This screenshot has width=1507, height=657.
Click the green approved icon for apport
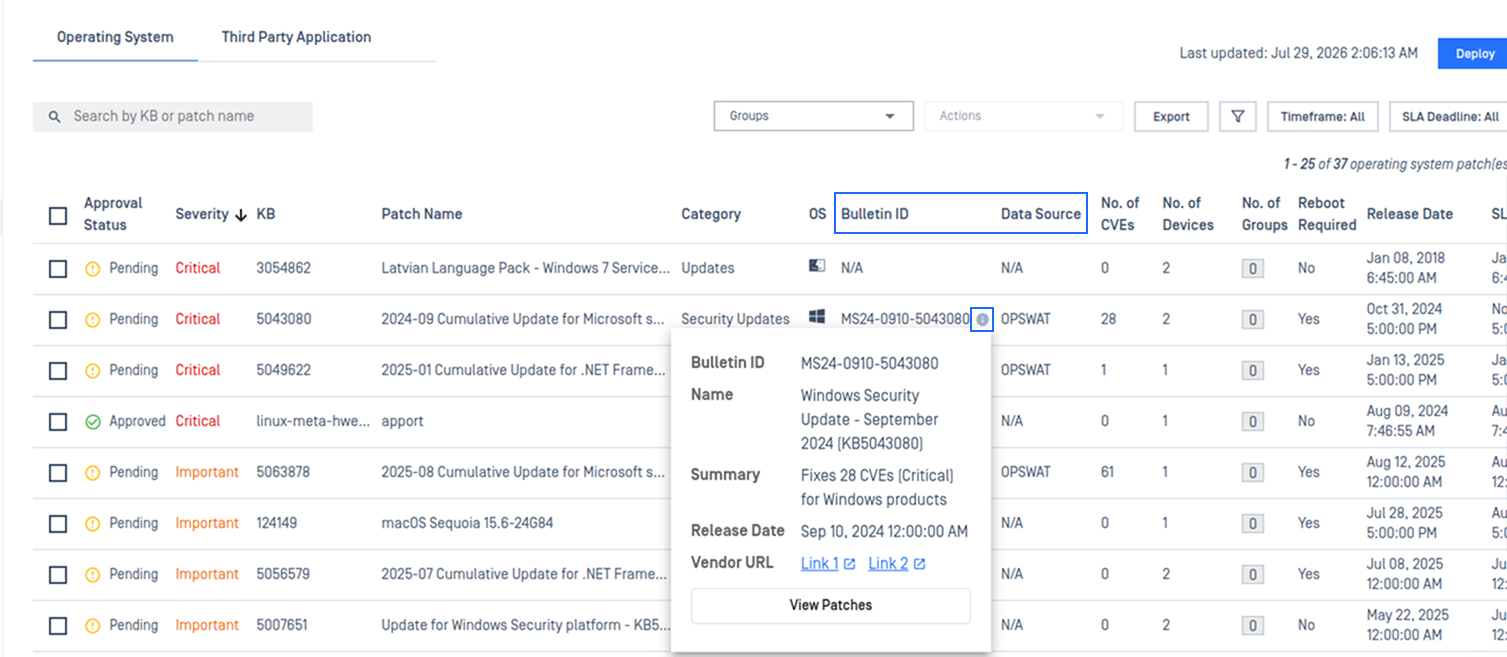[x=93, y=422]
